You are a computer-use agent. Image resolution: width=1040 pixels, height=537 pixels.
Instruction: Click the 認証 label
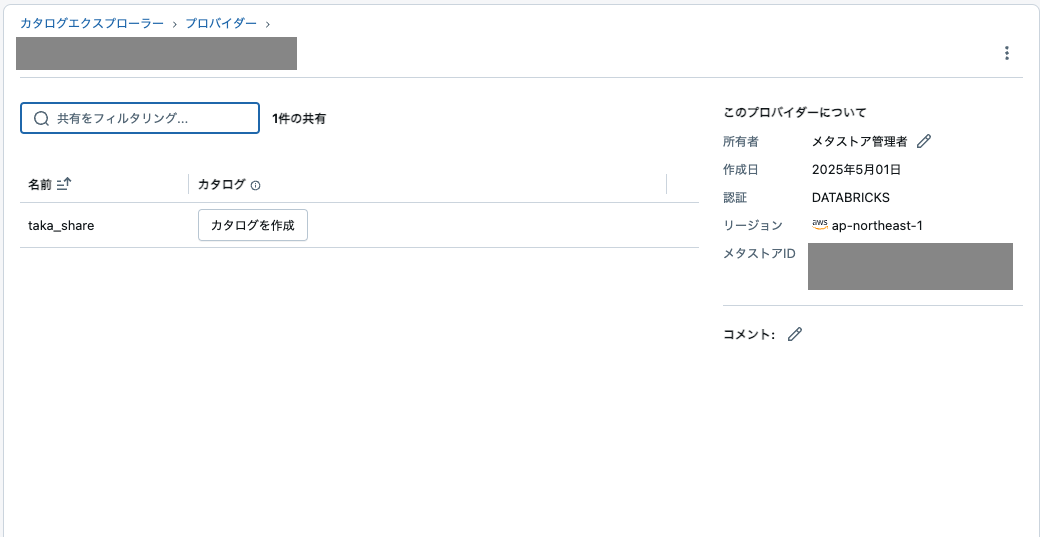tap(735, 198)
